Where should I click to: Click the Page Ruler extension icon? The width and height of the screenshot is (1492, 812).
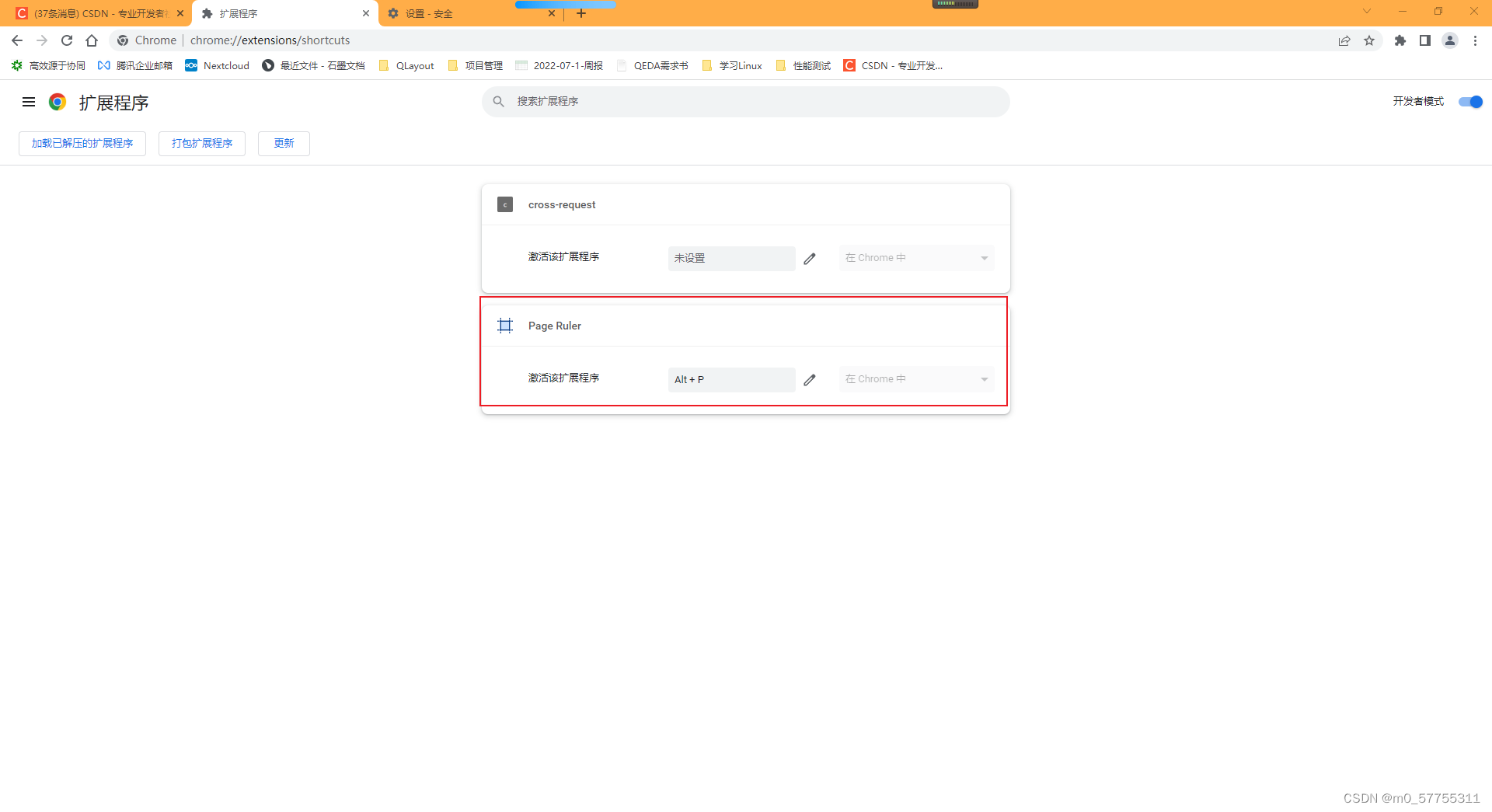[505, 325]
